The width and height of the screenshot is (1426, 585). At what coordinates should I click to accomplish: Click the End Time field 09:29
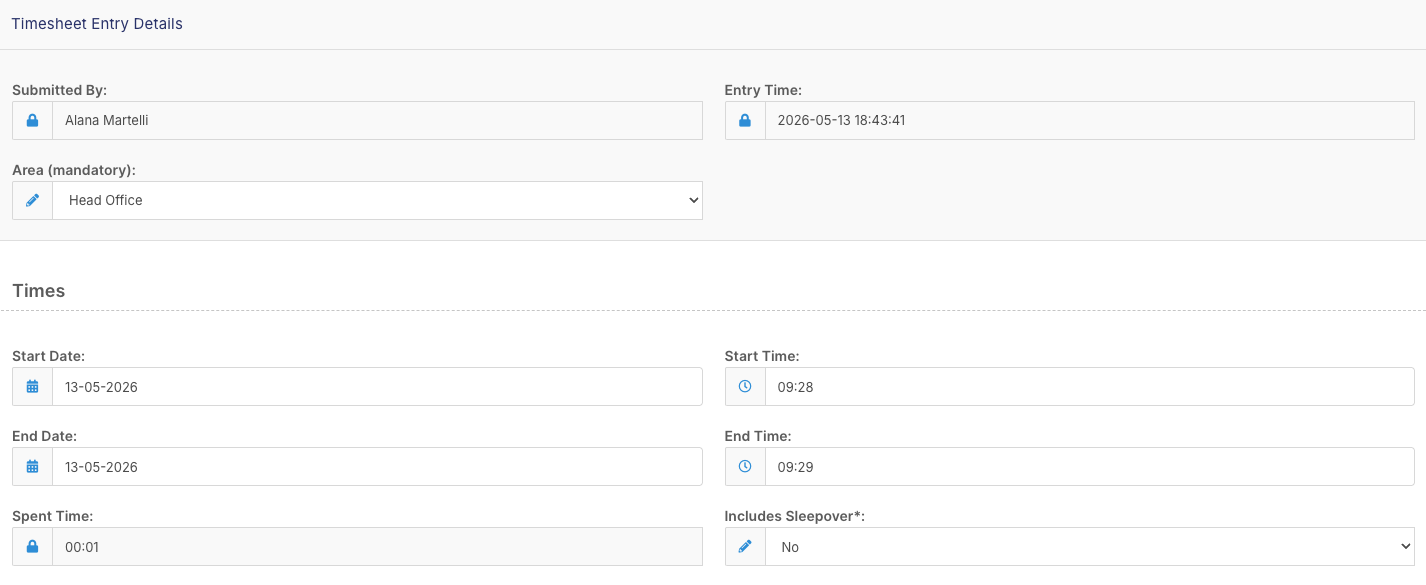(x=1090, y=466)
